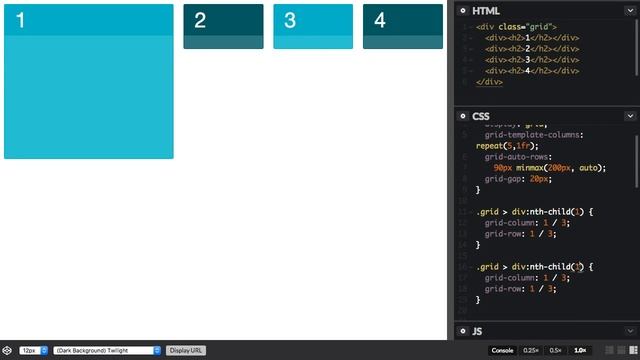Set preview zoom to 0.5x

(555, 350)
